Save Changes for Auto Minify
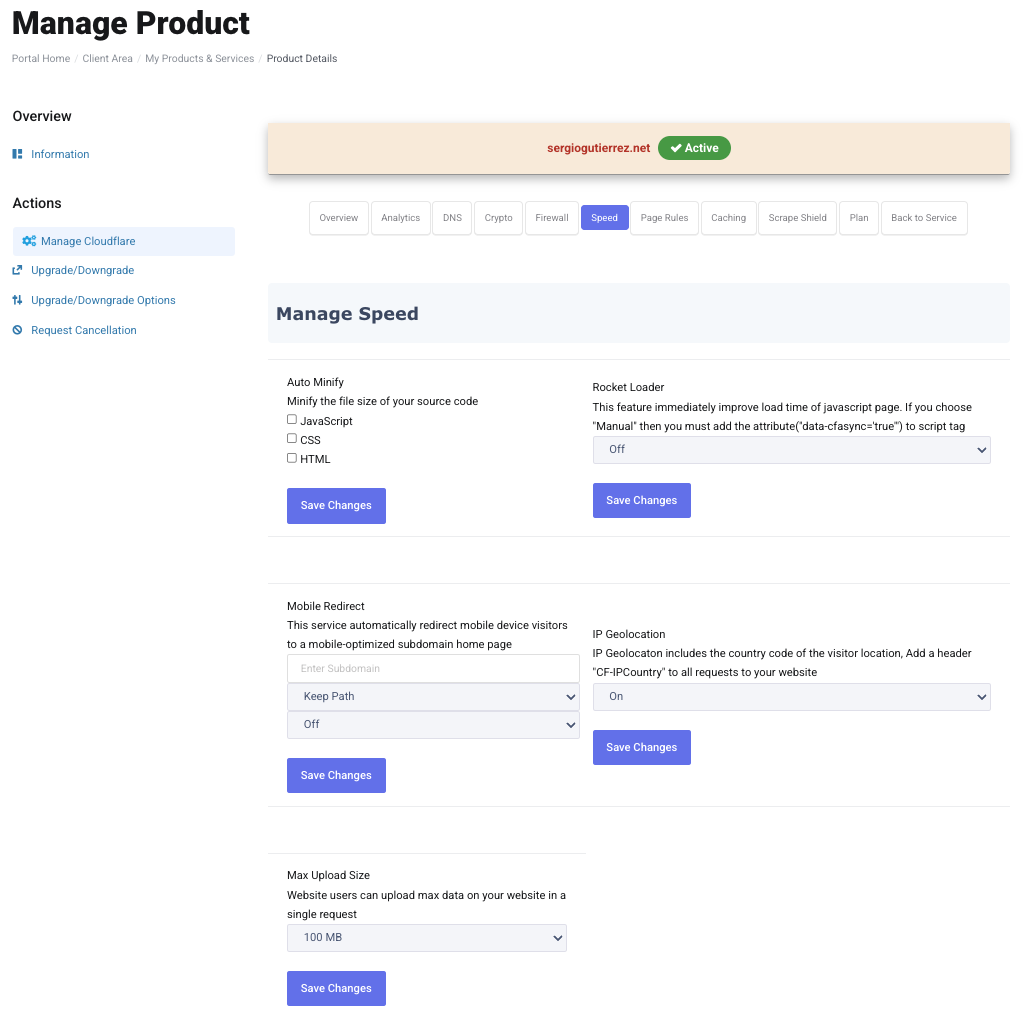This screenshot has height=1034, width=1024. click(x=336, y=506)
